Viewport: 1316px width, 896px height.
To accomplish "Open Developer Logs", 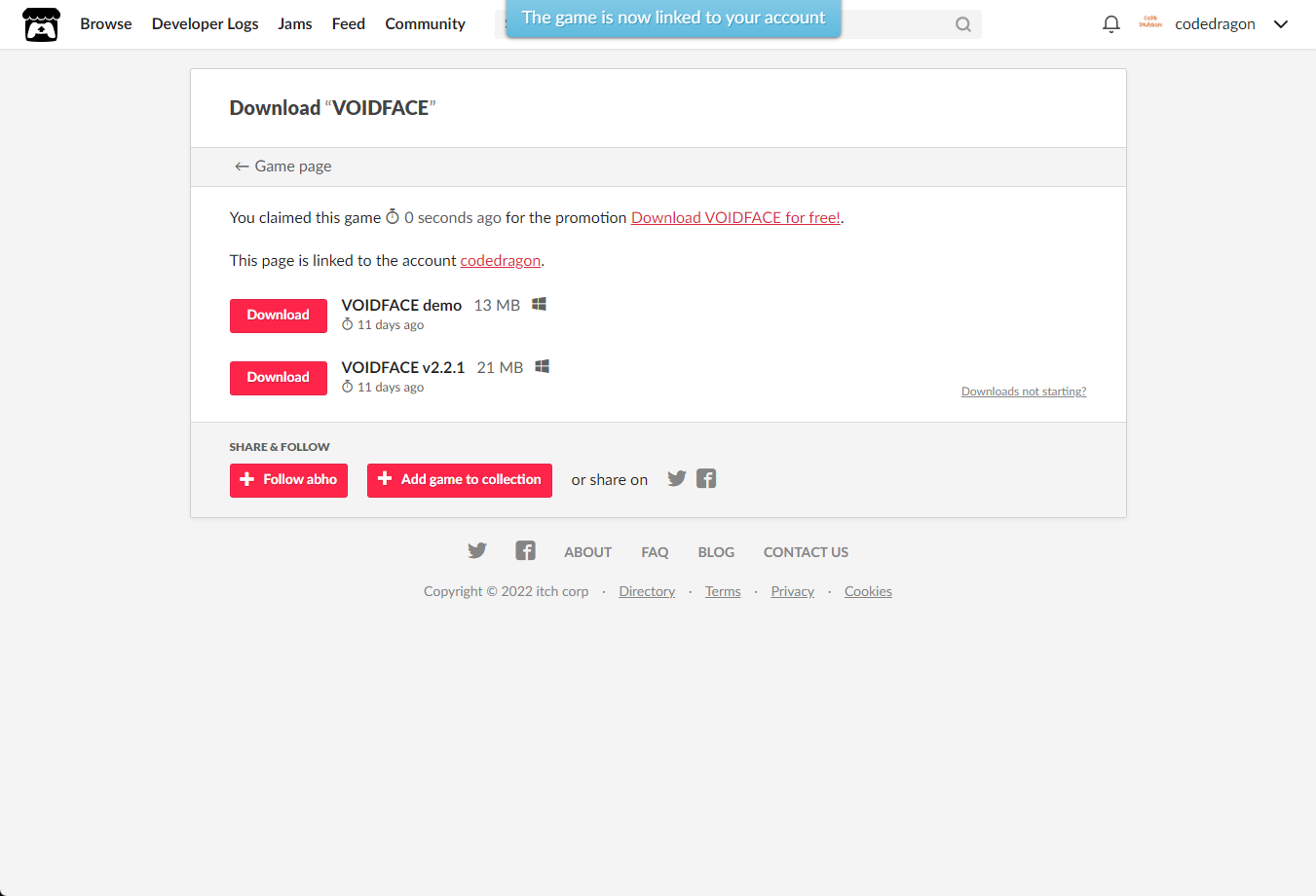I will 206,24.
